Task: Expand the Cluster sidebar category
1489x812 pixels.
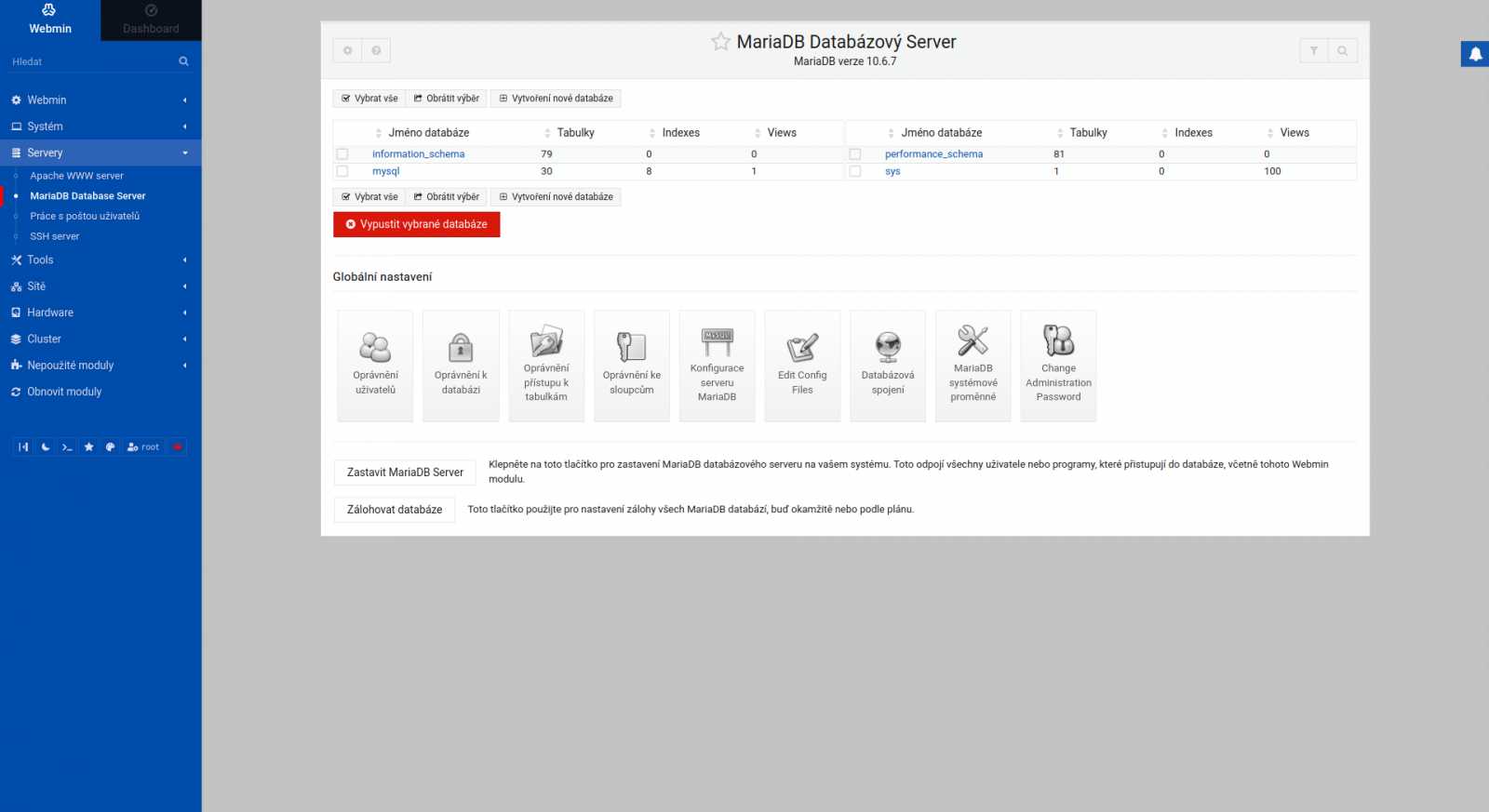Action: coord(101,339)
